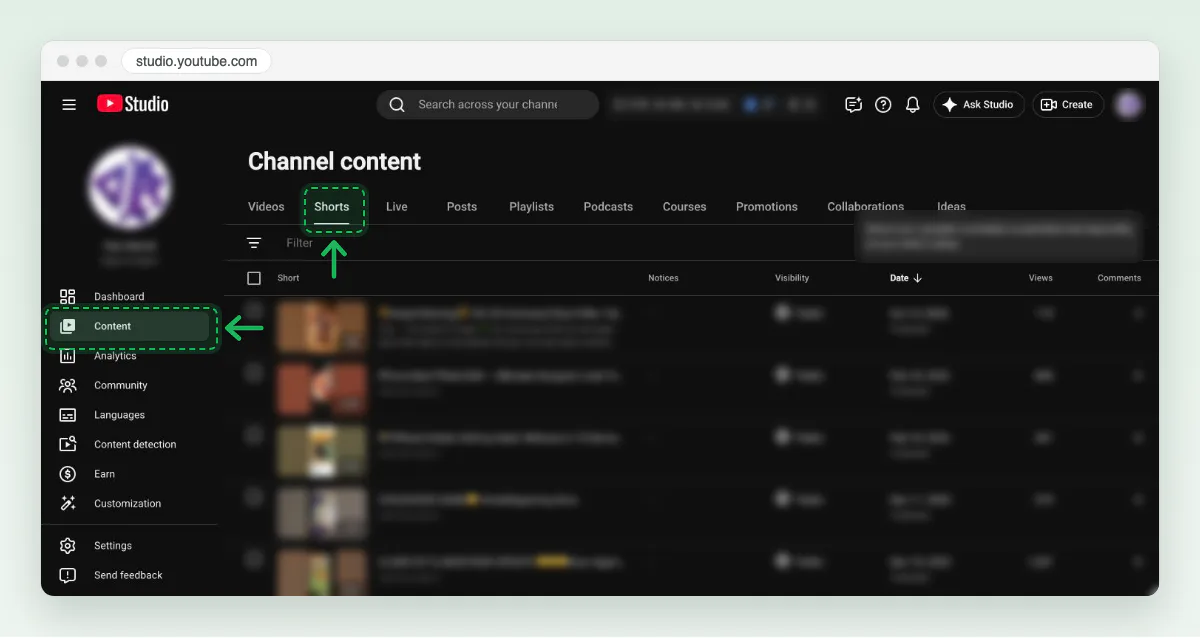Click the filter lines icon
1200x638 pixels.
(x=254, y=243)
